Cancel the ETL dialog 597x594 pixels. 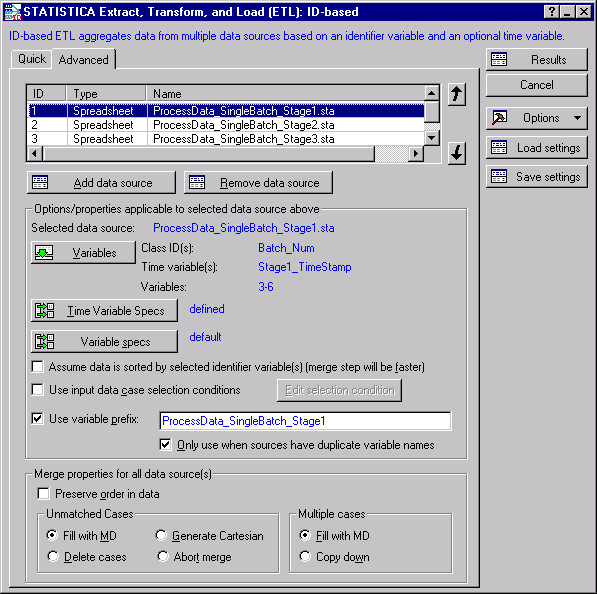(536, 85)
